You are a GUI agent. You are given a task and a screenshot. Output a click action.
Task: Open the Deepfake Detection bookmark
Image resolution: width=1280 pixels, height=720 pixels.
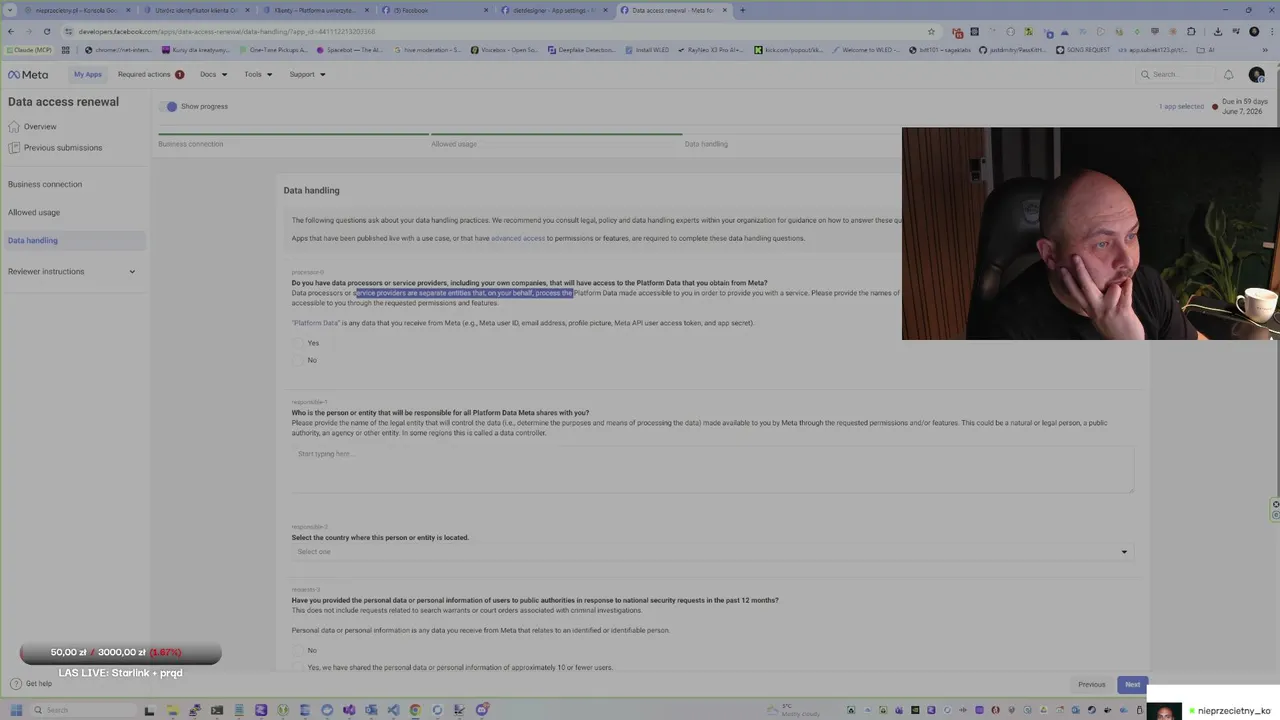[581, 50]
